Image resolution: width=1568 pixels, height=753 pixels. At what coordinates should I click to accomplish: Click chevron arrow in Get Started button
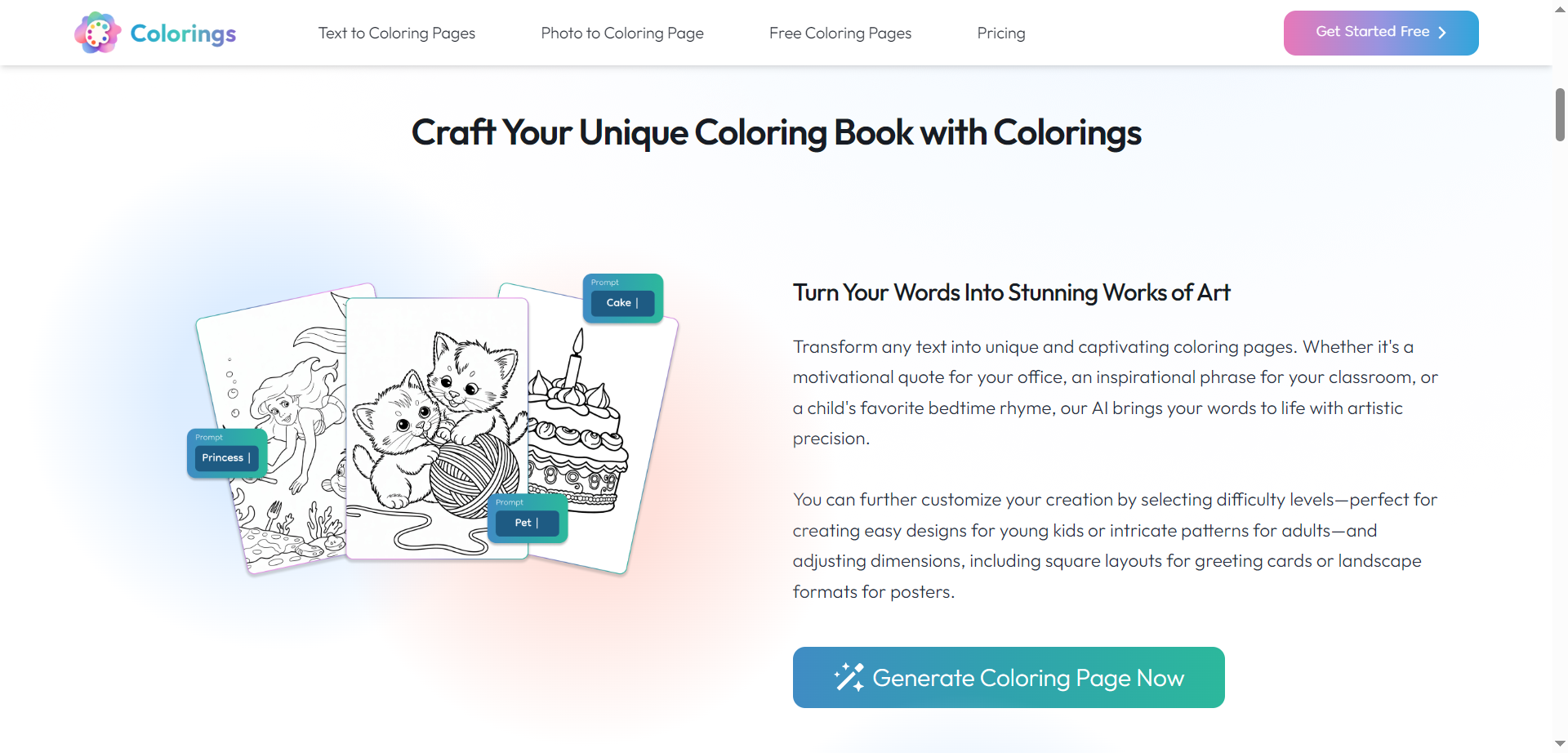tap(1442, 33)
